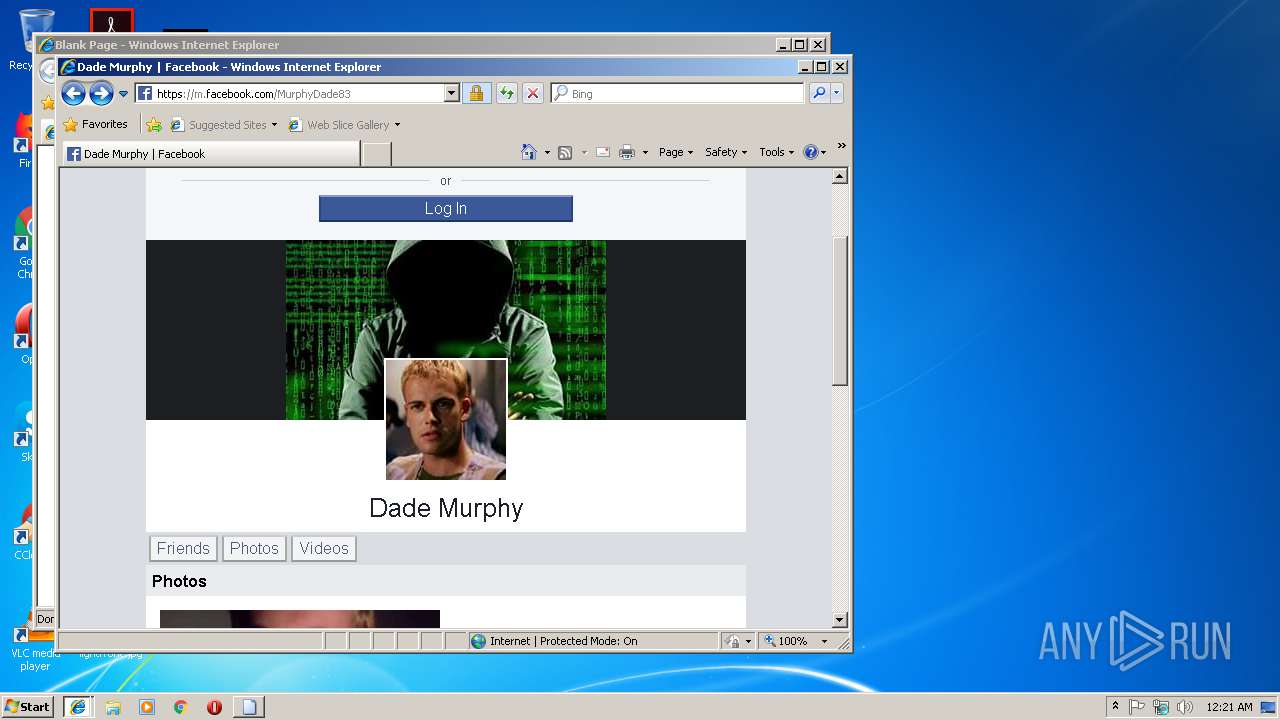
Task: Open Web Slice Gallery link
Action: [x=339, y=125]
